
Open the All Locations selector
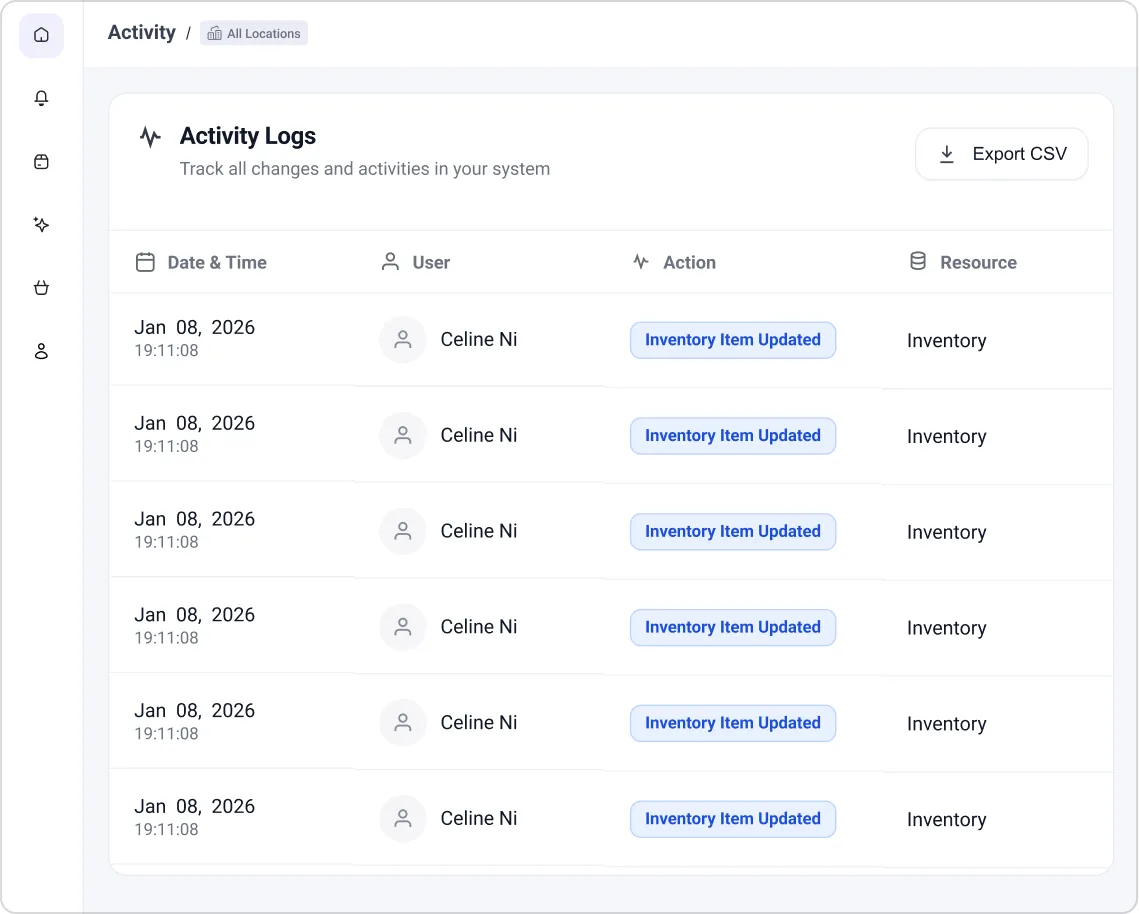click(254, 34)
